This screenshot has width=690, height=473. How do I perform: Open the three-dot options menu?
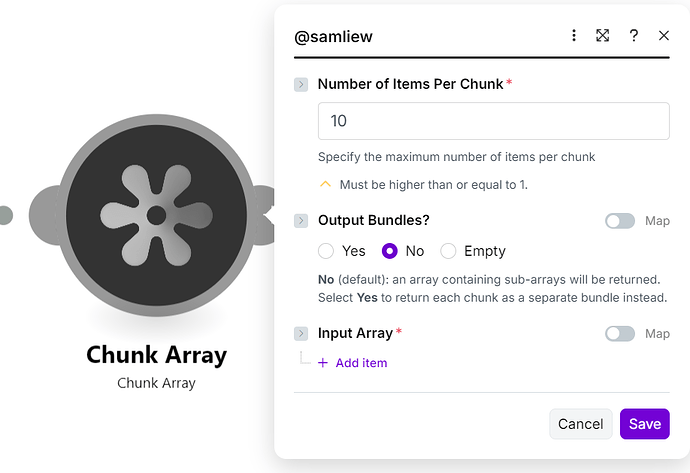pyautogui.click(x=574, y=35)
